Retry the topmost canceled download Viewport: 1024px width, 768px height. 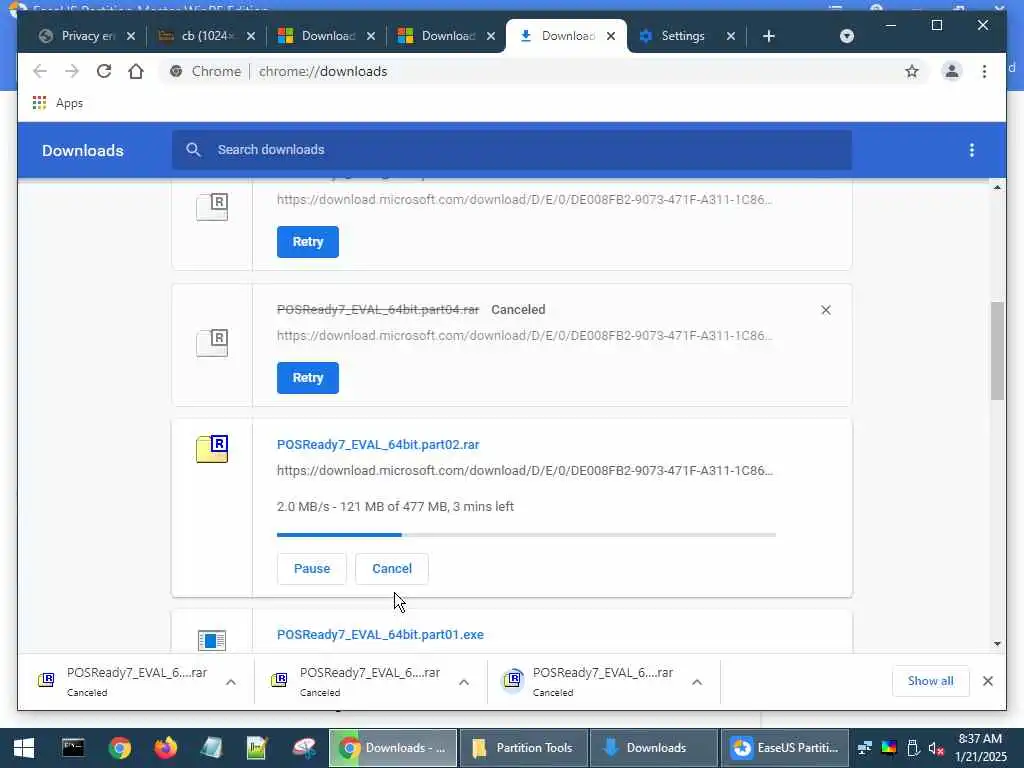point(308,242)
